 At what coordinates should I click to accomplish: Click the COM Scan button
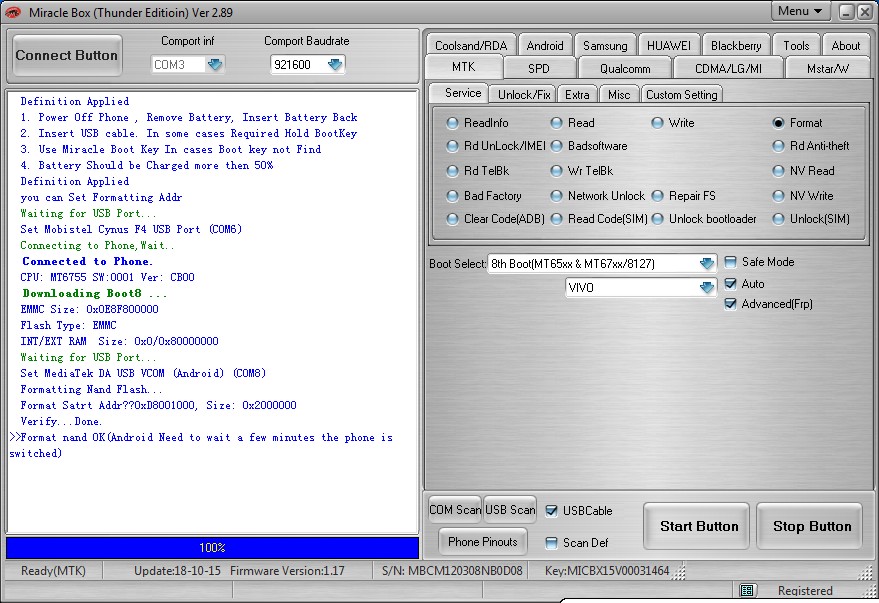click(455, 509)
